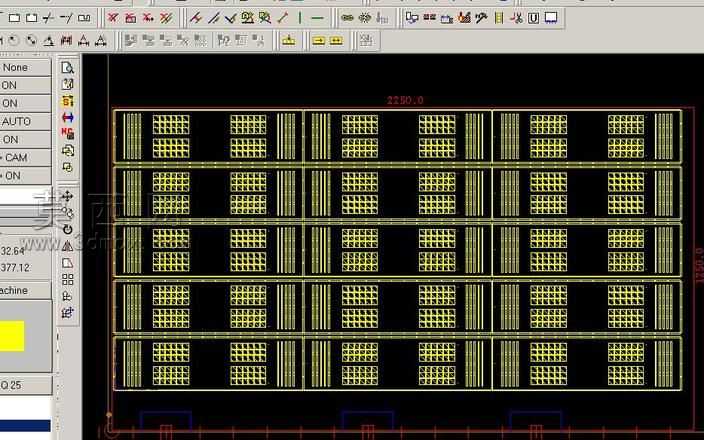
Task: Click the yellow color swatch
Action: point(12,336)
